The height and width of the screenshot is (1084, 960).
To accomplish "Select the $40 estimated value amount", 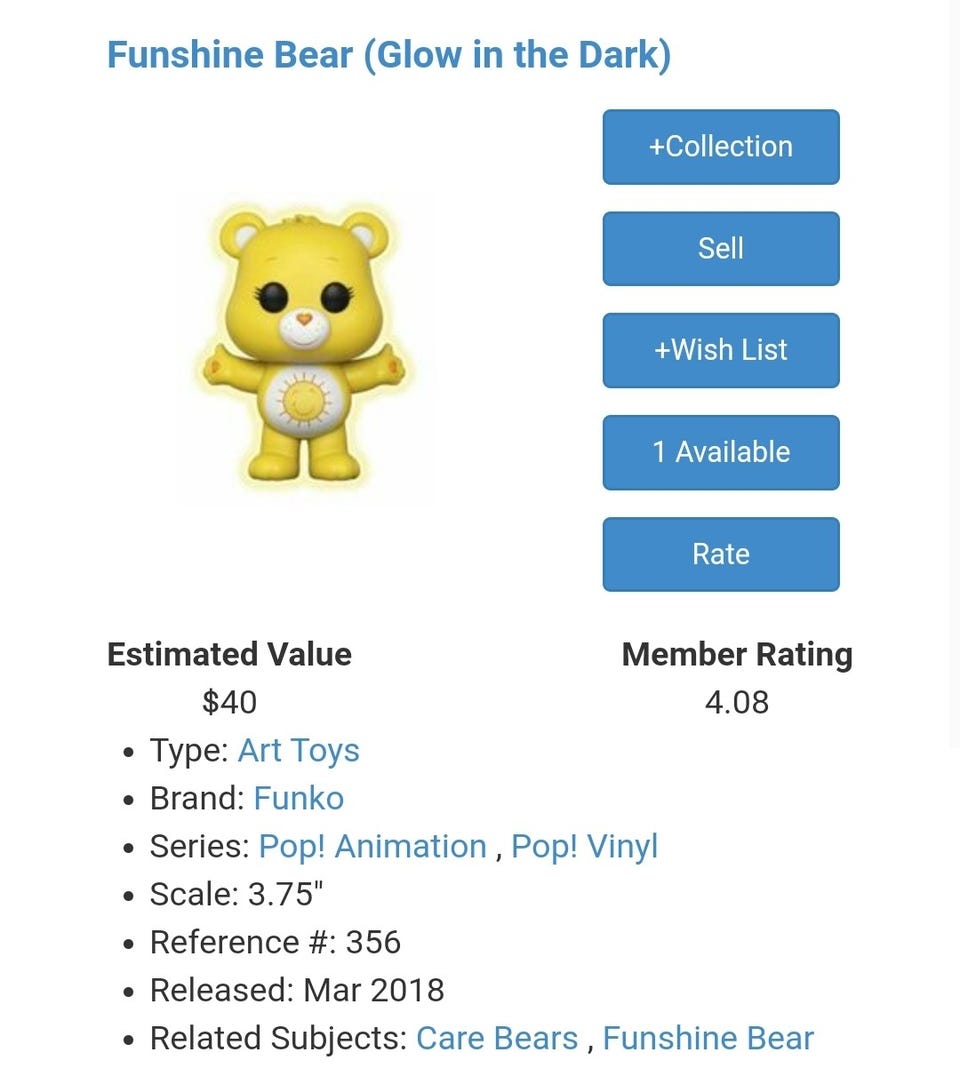I will 229,703.
